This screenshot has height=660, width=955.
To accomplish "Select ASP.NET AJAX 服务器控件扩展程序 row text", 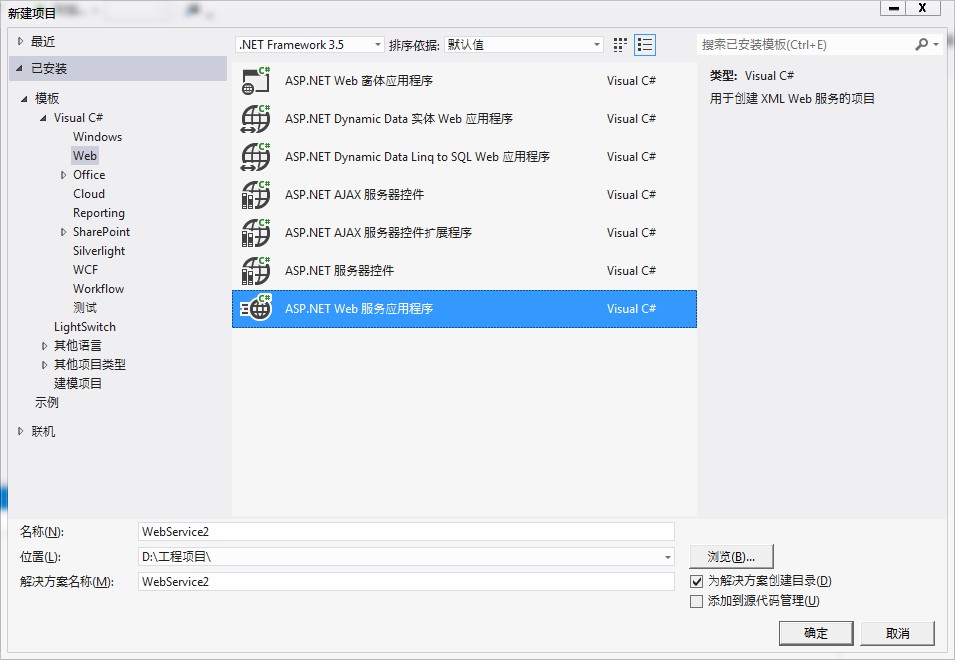I will (x=378, y=233).
